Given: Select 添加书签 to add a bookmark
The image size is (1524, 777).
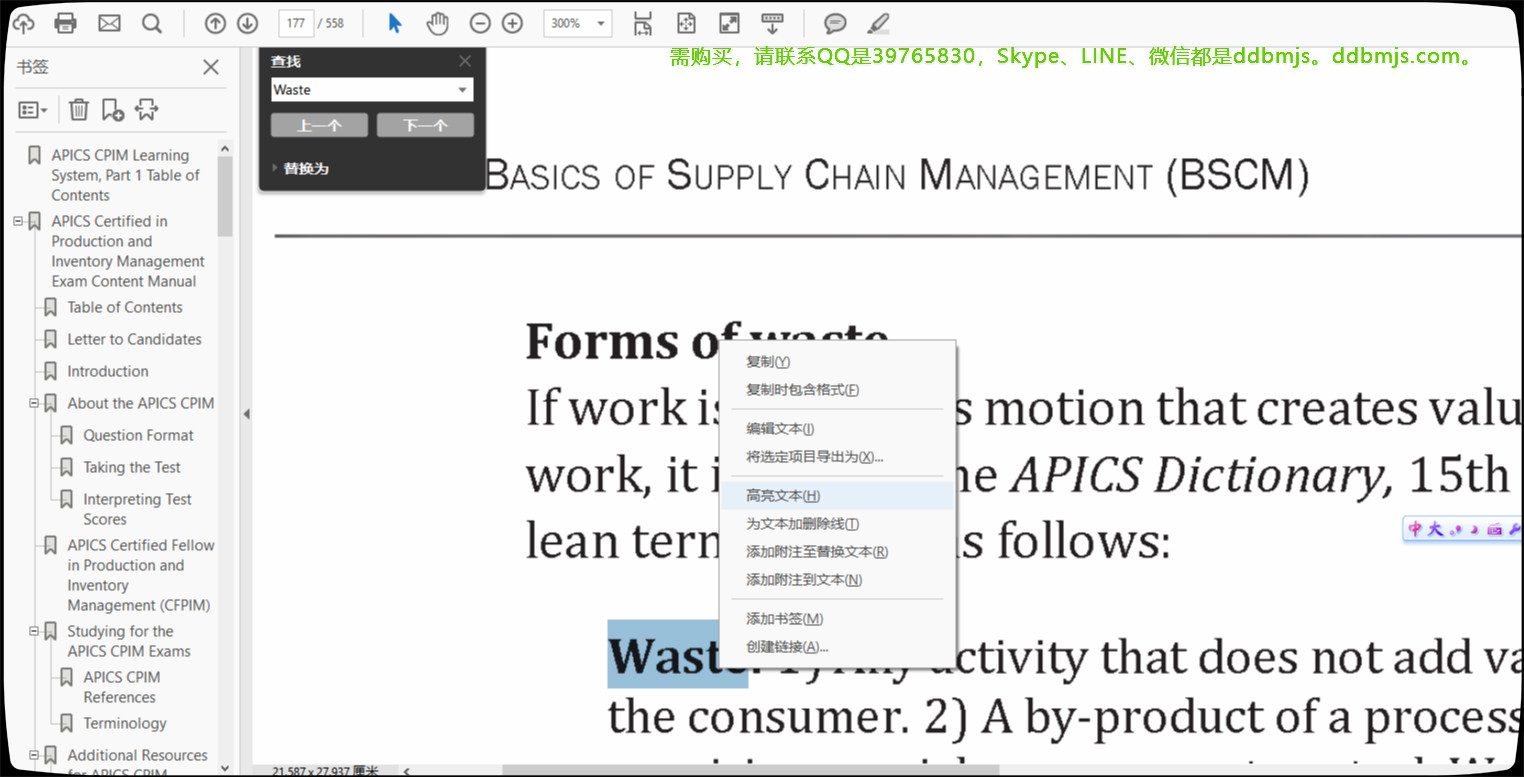Looking at the screenshot, I should pos(838,618).
